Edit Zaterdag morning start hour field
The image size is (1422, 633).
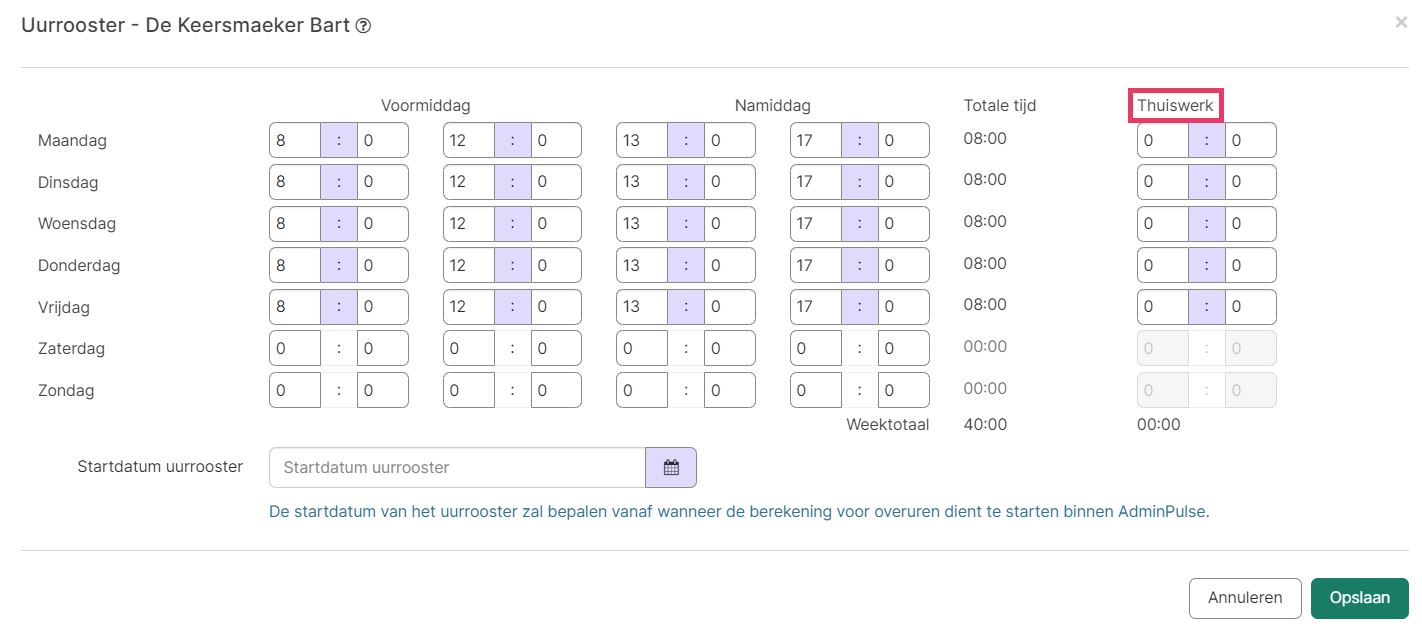[x=295, y=348]
